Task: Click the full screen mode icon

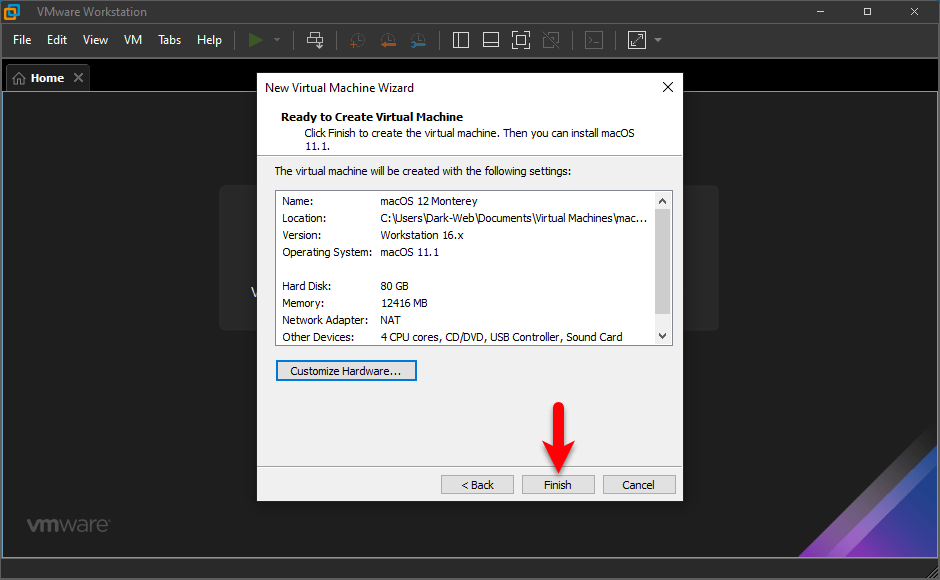Action: pos(521,40)
